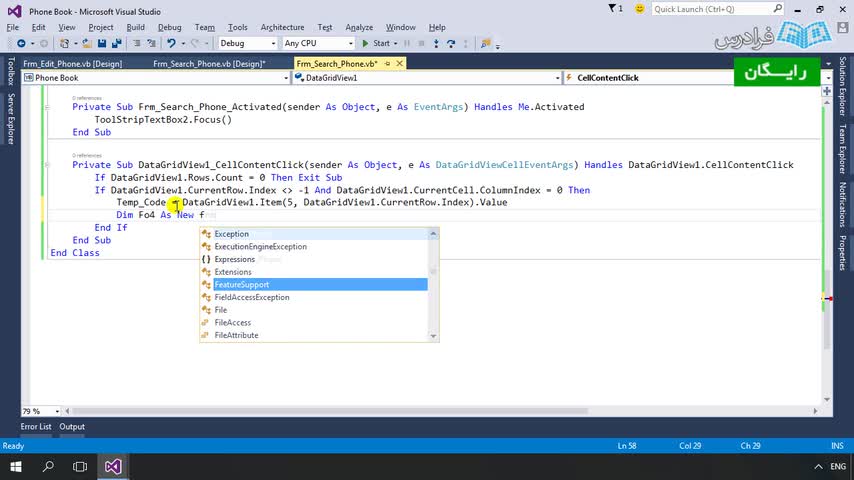Open the Output panel tab
Image resolution: width=854 pixels, height=480 pixels.
click(72, 427)
